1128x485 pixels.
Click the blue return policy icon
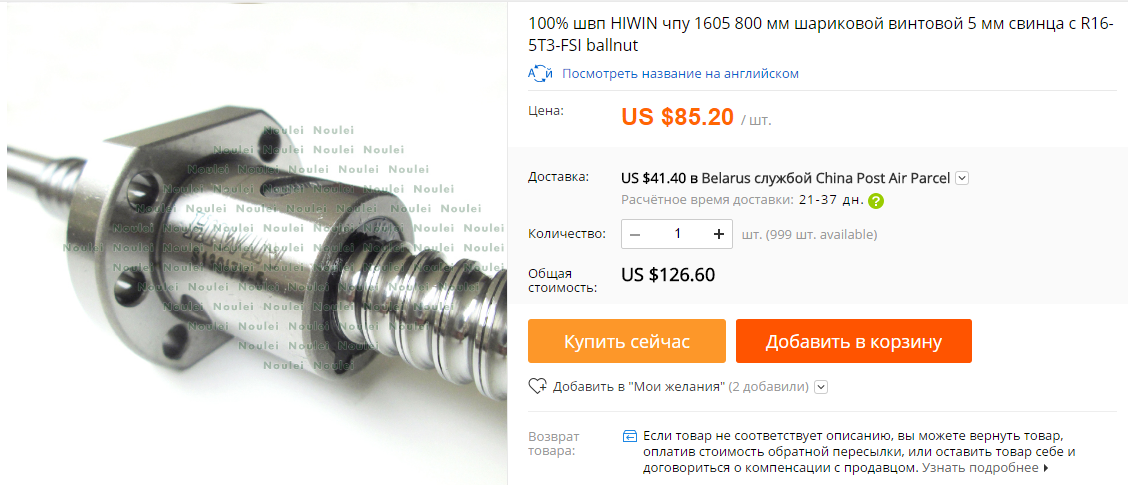tap(630, 436)
